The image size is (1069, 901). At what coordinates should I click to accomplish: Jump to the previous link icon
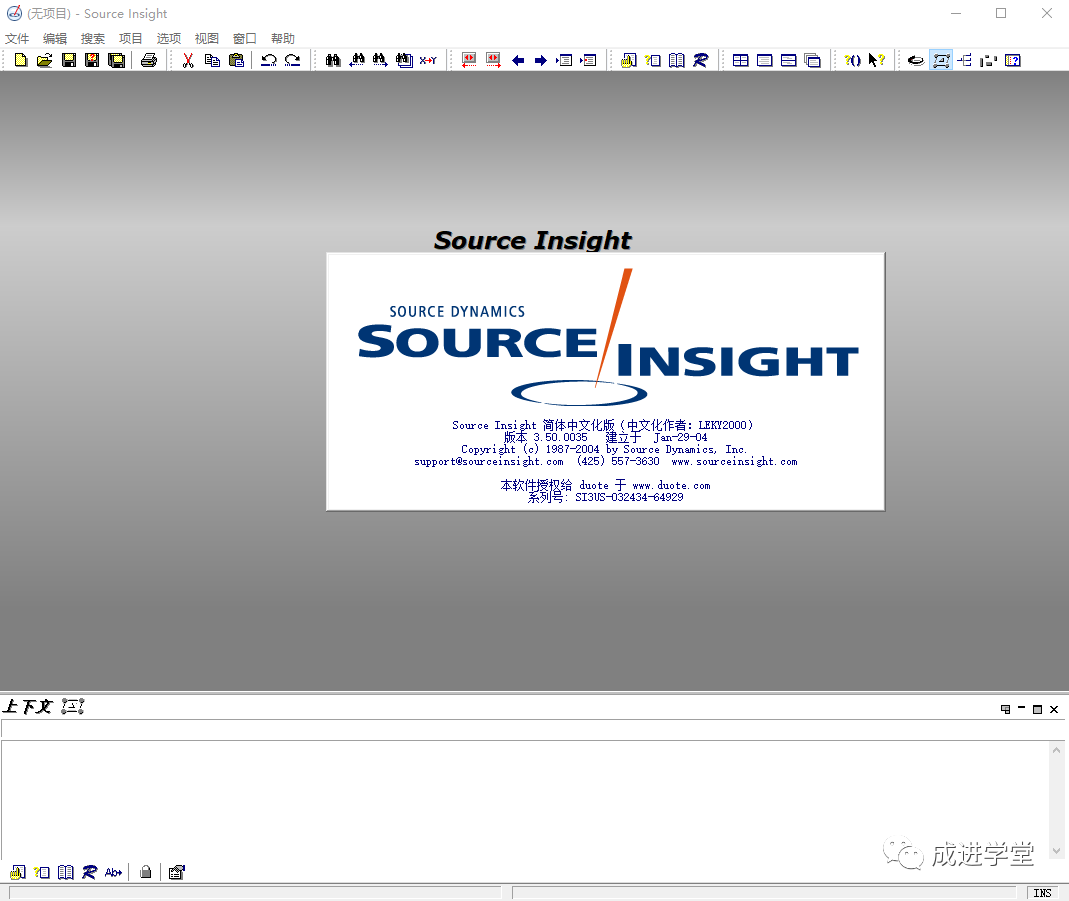click(469, 60)
